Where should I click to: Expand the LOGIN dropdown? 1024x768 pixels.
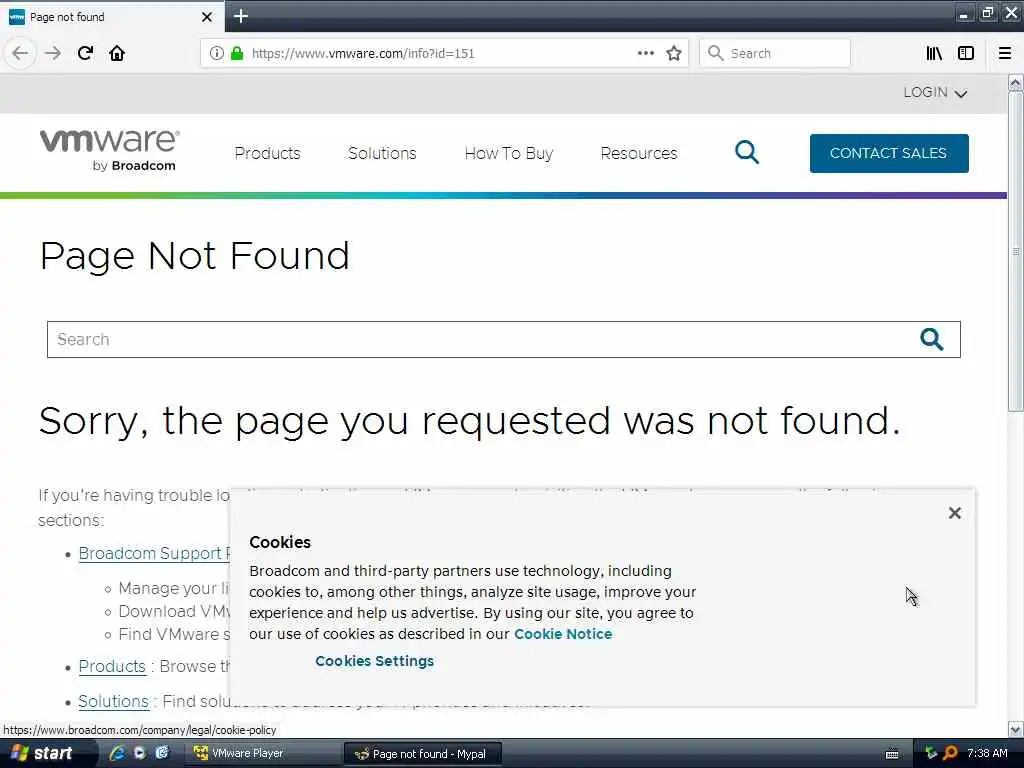[x=935, y=93]
